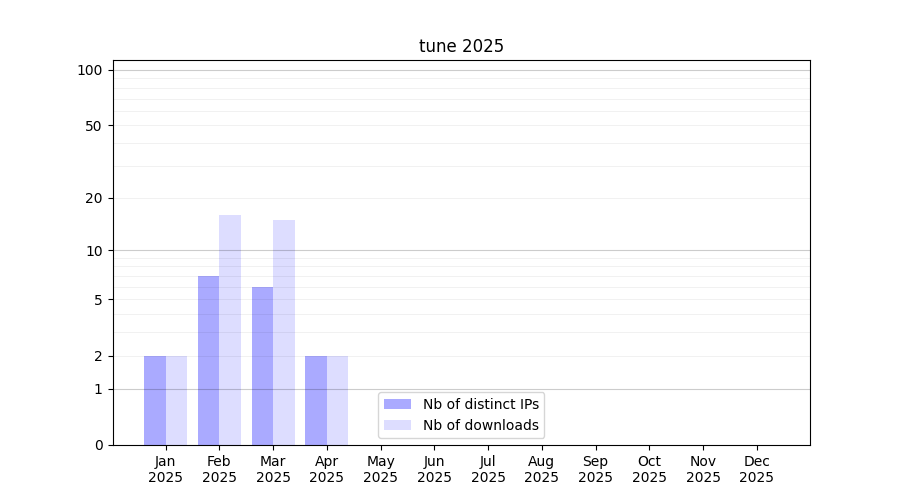Click the 'Dec 2025' x-axis label
The height and width of the screenshot is (500, 900).
(756, 469)
